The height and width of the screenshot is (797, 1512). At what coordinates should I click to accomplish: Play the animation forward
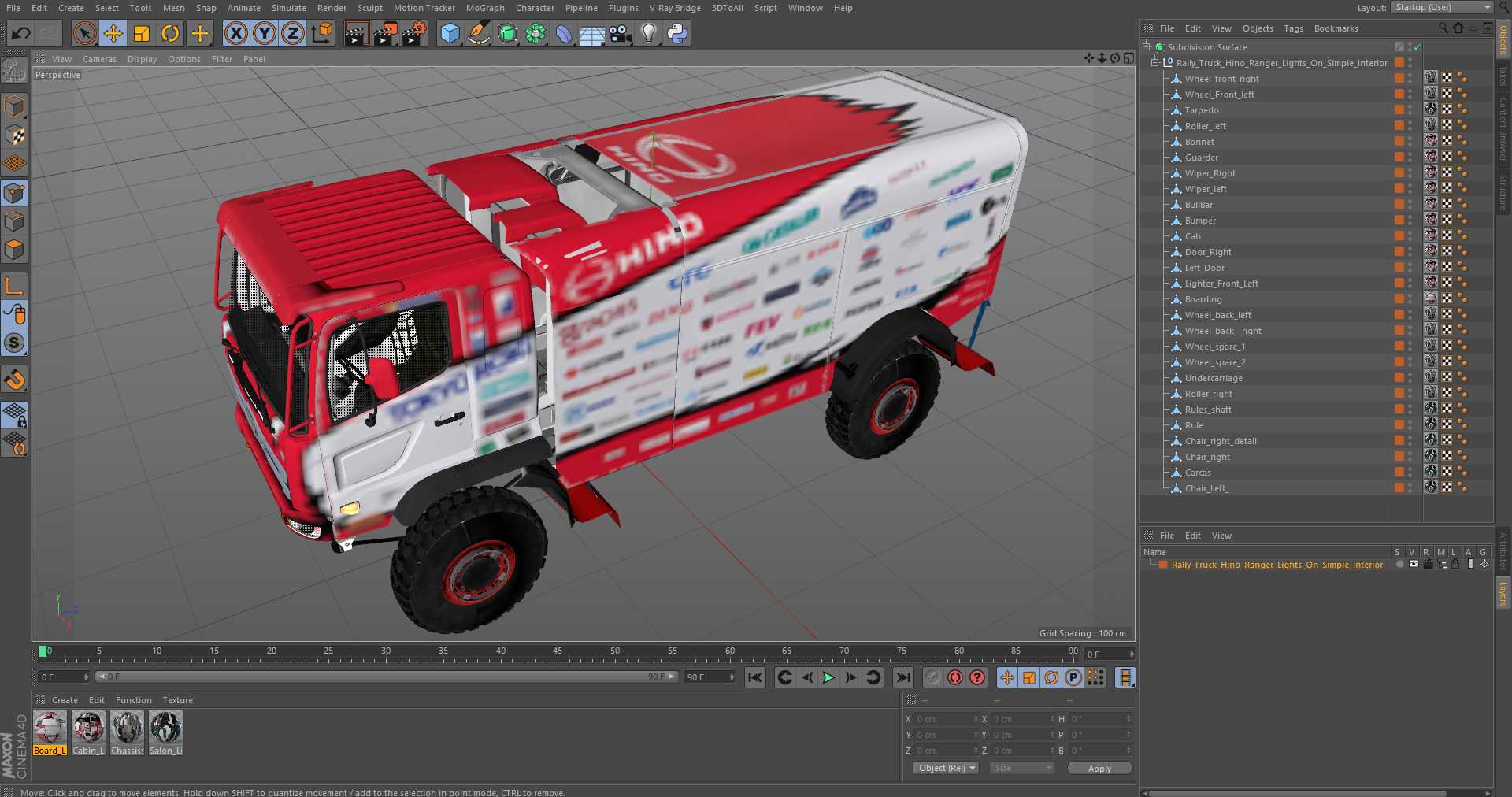[x=828, y=677]
